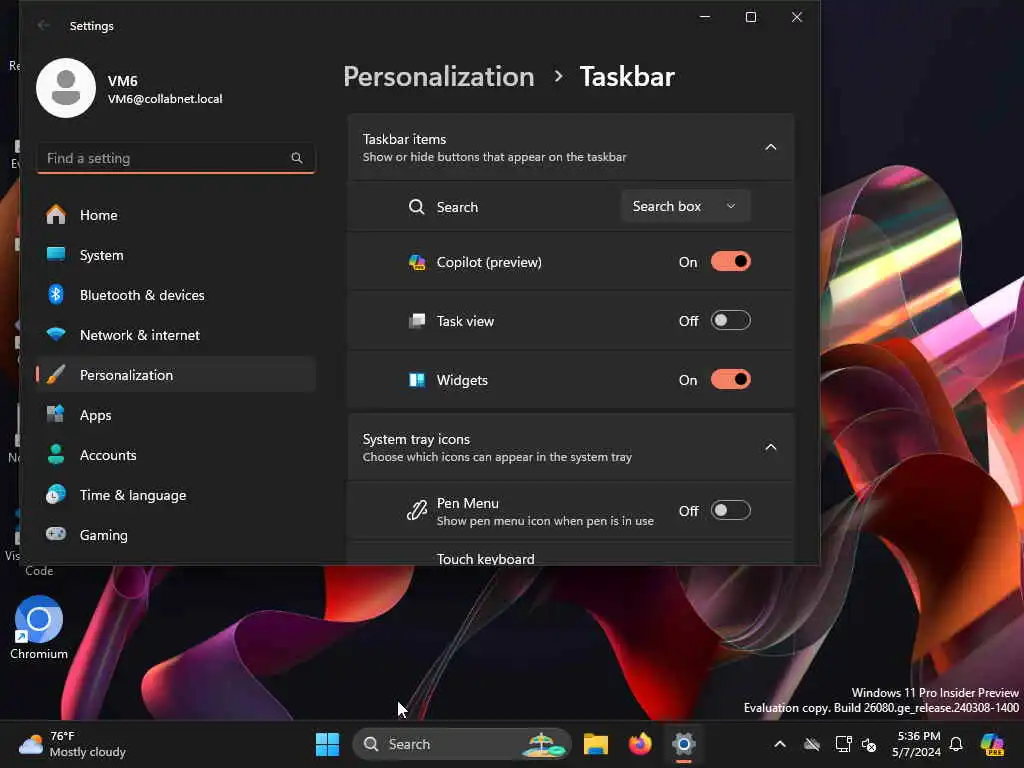Select Apps in the sidebar
Screen dimensions: 1024x768
[x=176, y=415]
